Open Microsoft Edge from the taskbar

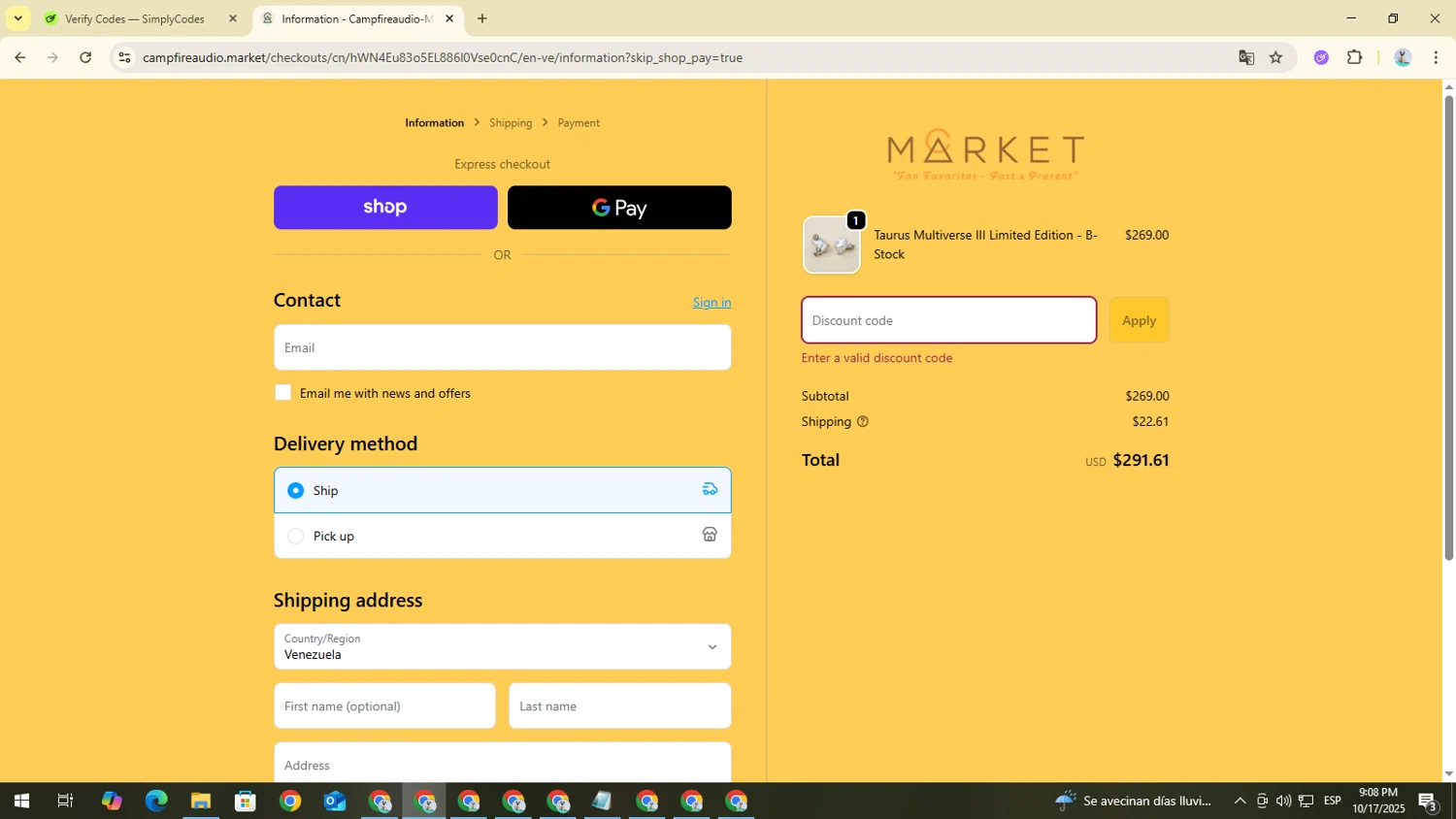click(156, 802)
